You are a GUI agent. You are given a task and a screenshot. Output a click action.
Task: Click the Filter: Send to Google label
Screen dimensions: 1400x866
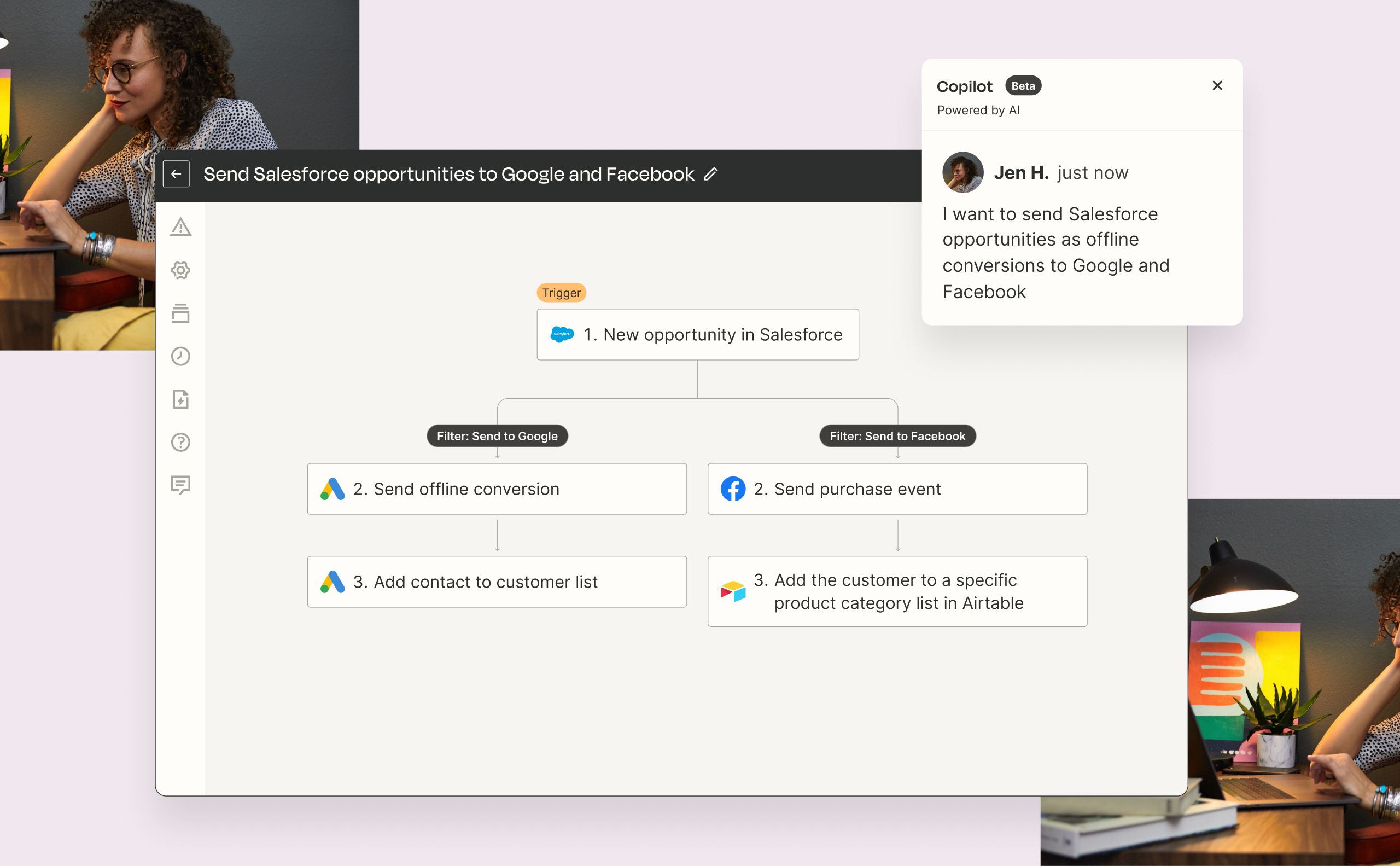coord(497,436)
